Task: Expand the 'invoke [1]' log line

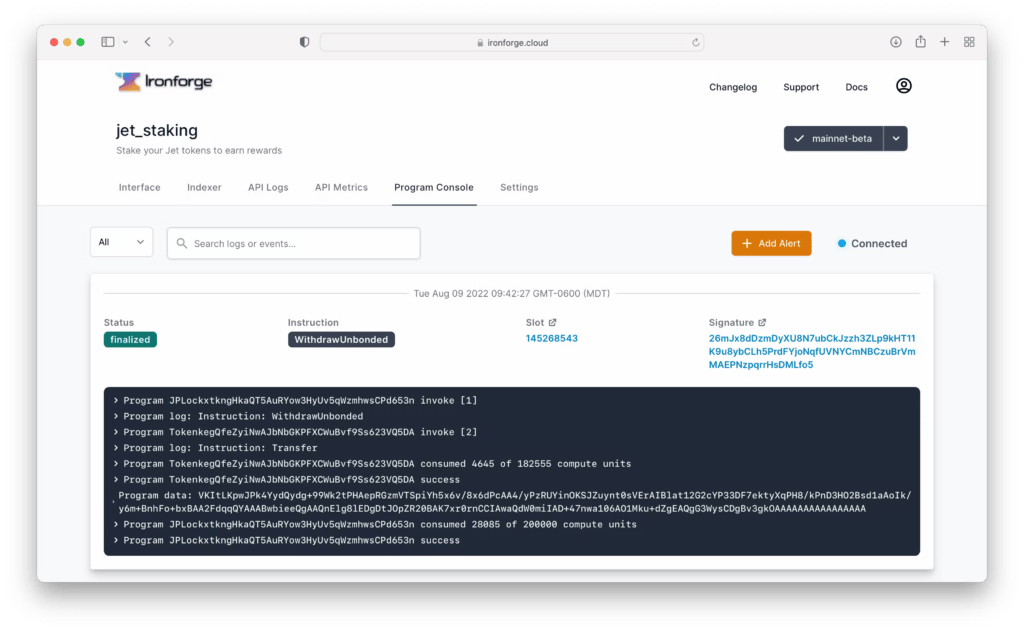Action: (116, 400)
